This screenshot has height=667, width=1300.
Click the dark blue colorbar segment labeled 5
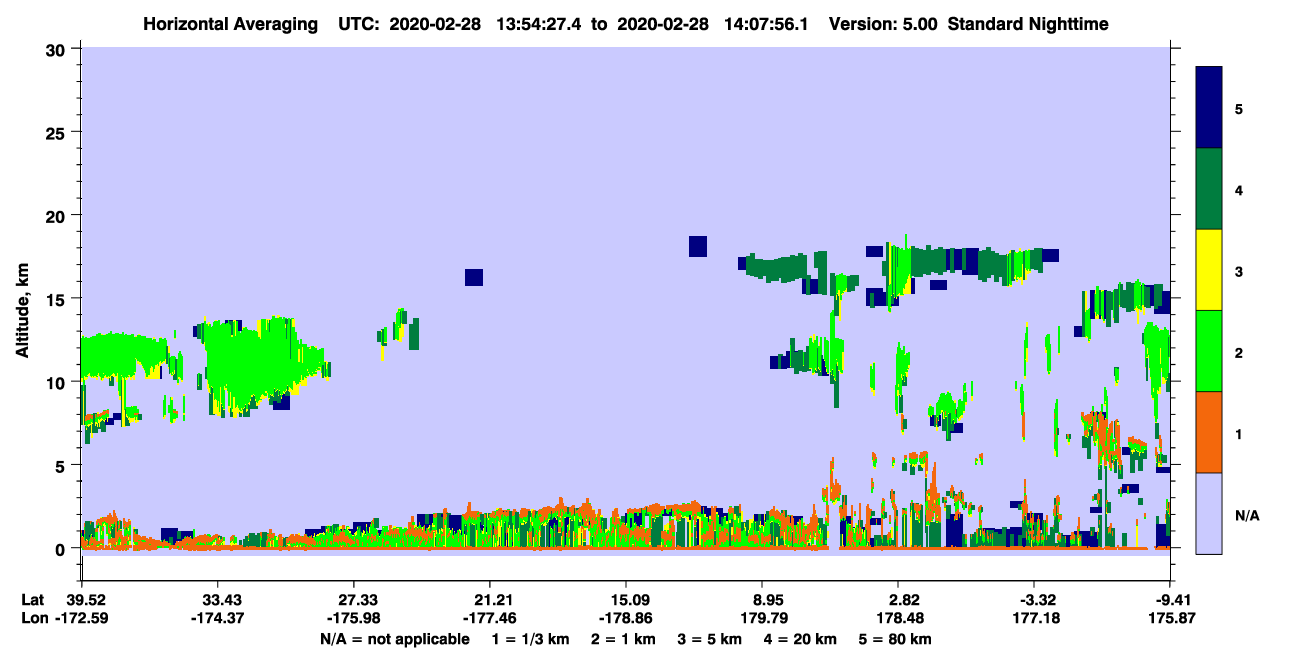tap(1209, 108)
